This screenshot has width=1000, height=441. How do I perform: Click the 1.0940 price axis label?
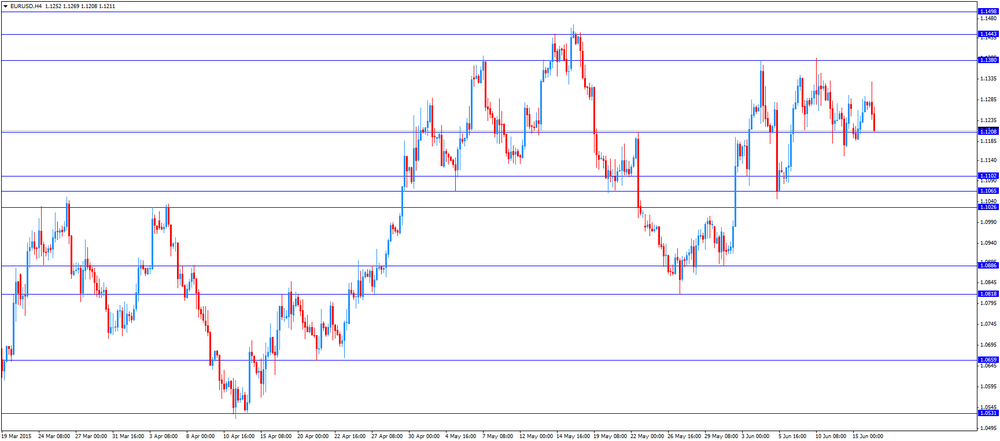(989, 243)
